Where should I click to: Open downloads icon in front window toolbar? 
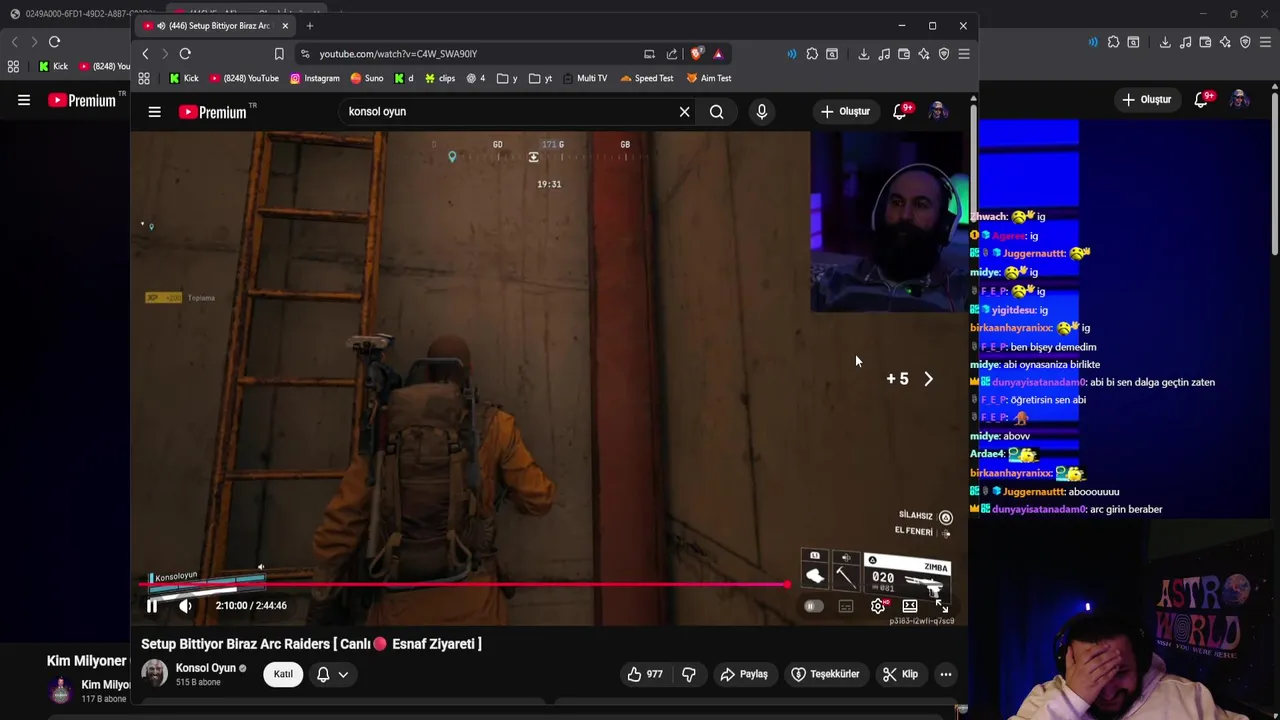click(864, 54)
